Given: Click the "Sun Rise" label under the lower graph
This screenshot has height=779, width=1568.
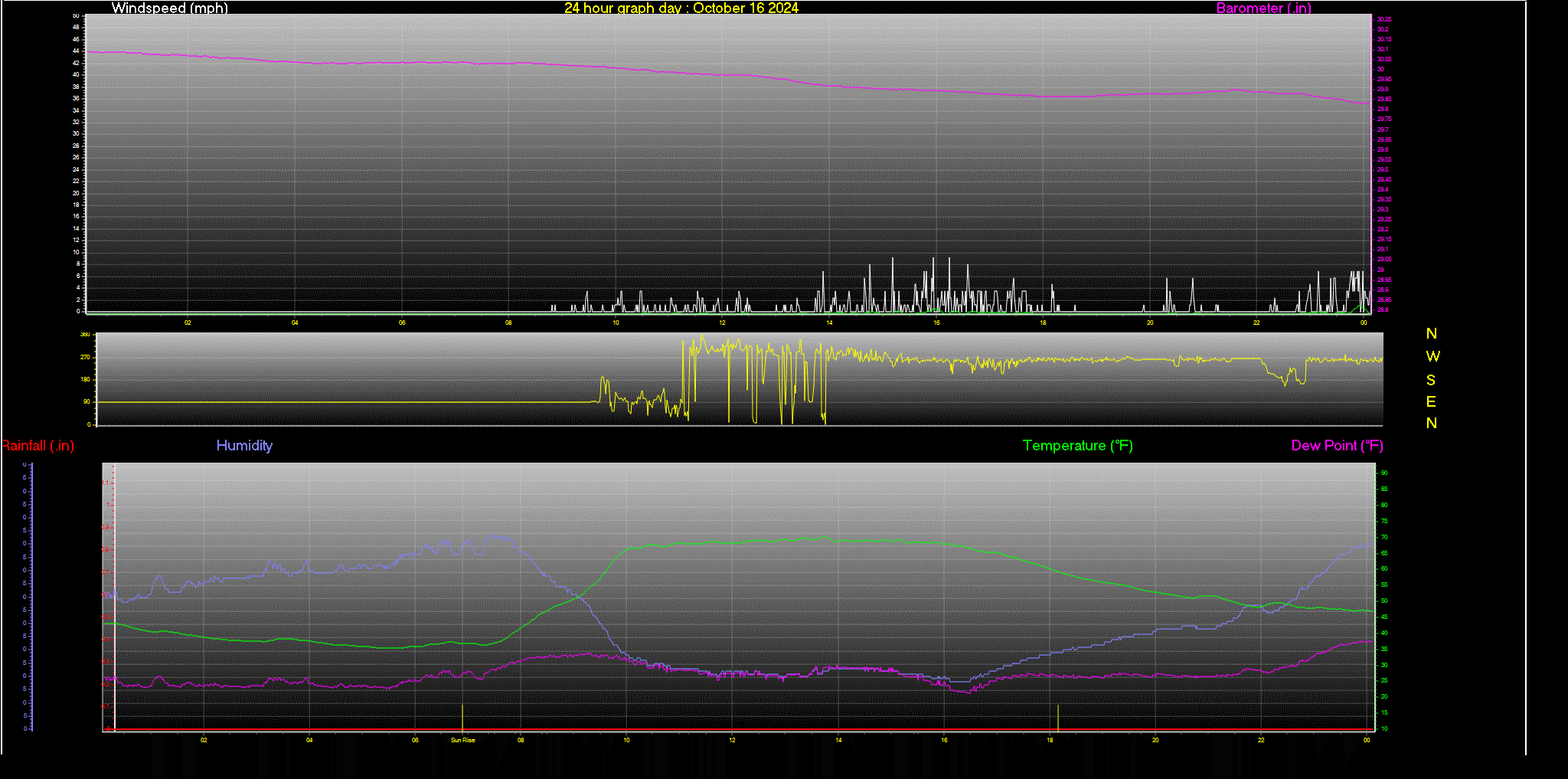Looking at the screenshot, I should point(462,740).
